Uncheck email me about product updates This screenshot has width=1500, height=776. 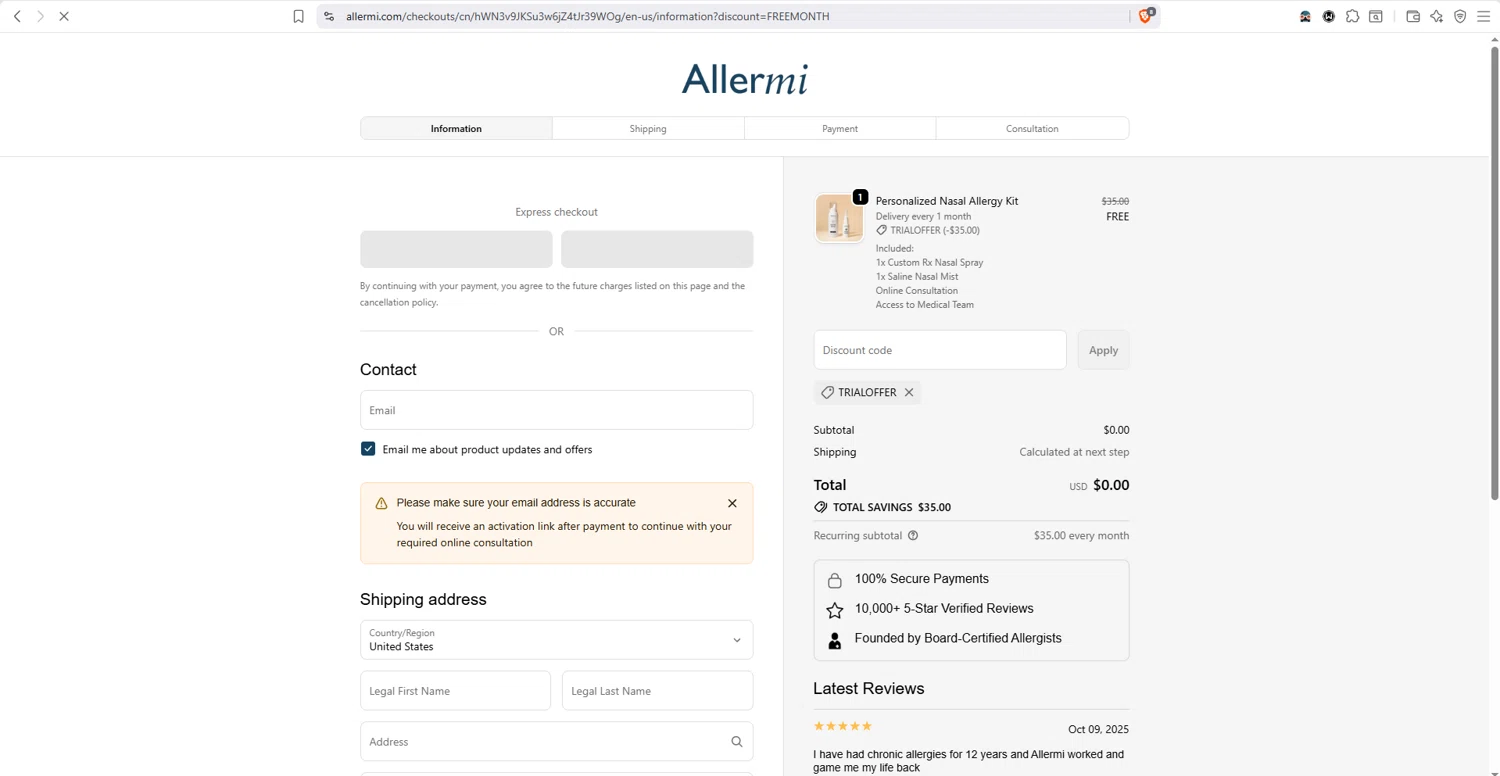tap(368, 449)
